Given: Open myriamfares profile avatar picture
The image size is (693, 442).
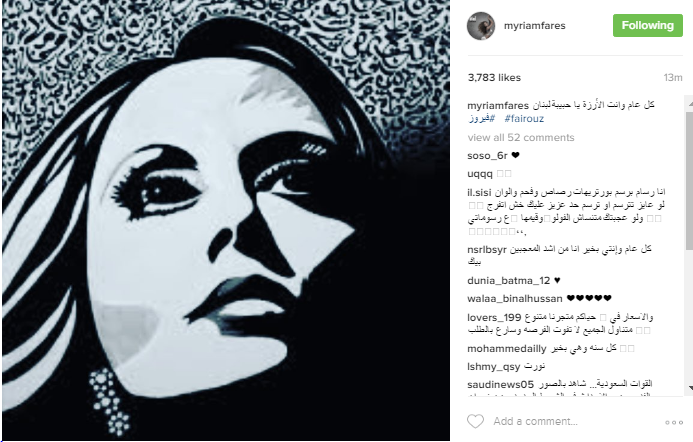Looking at the screenshot, I should [x=481, y=26].
